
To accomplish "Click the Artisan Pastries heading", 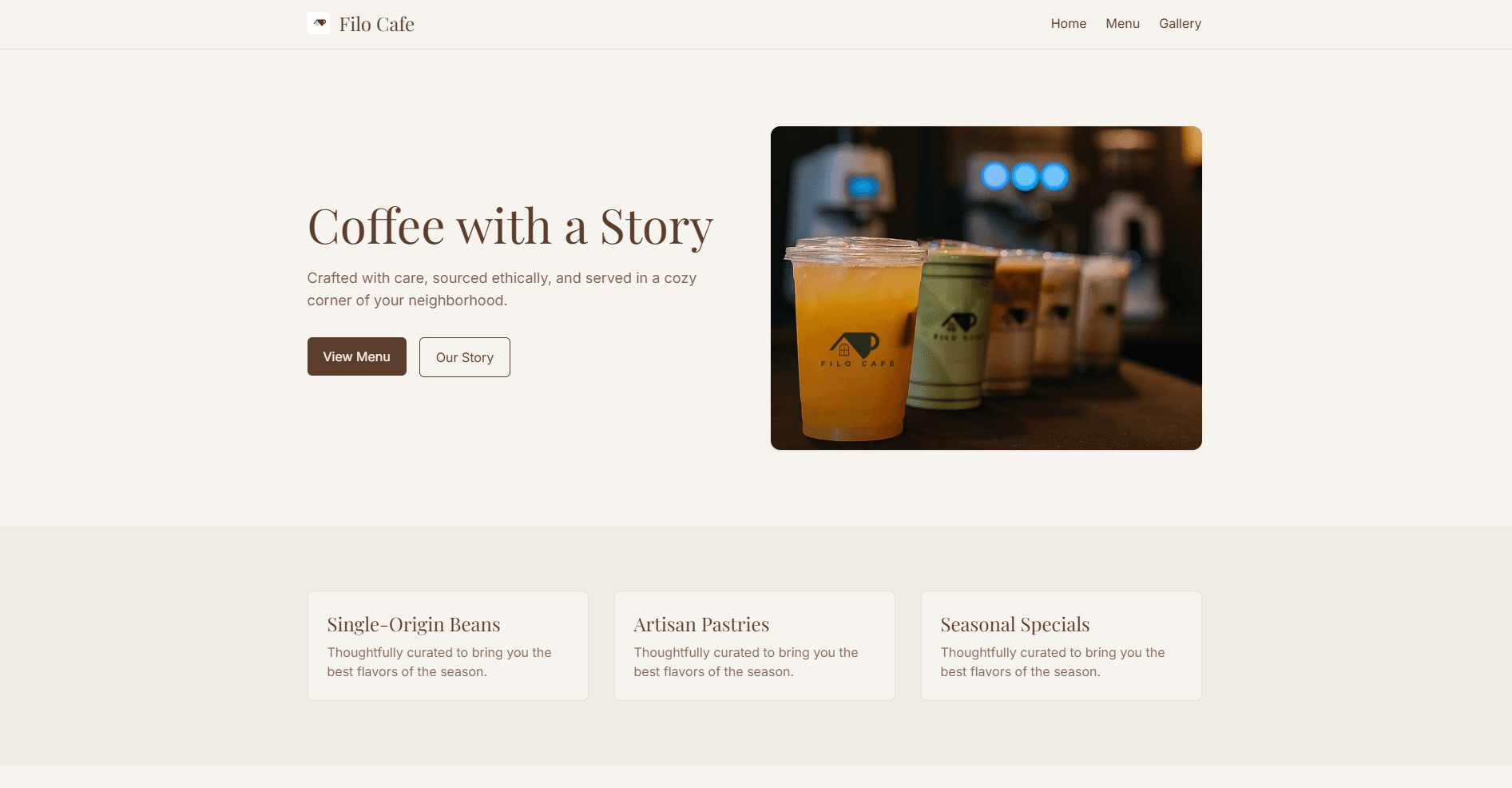I will pos(701,624).
